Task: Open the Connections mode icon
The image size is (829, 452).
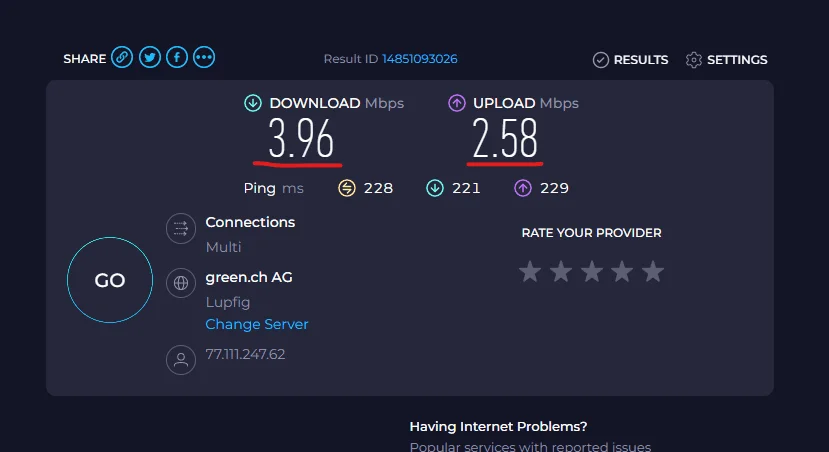Action: (181, 228)
